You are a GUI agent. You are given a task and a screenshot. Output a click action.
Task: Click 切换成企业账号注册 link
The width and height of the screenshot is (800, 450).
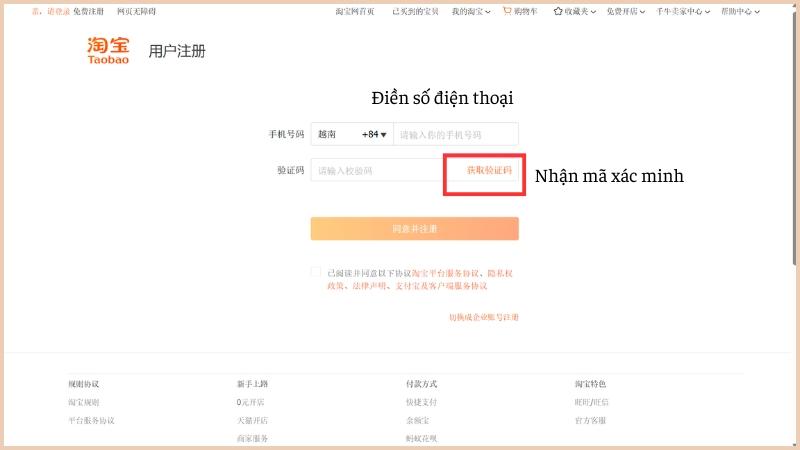[484, 317]
